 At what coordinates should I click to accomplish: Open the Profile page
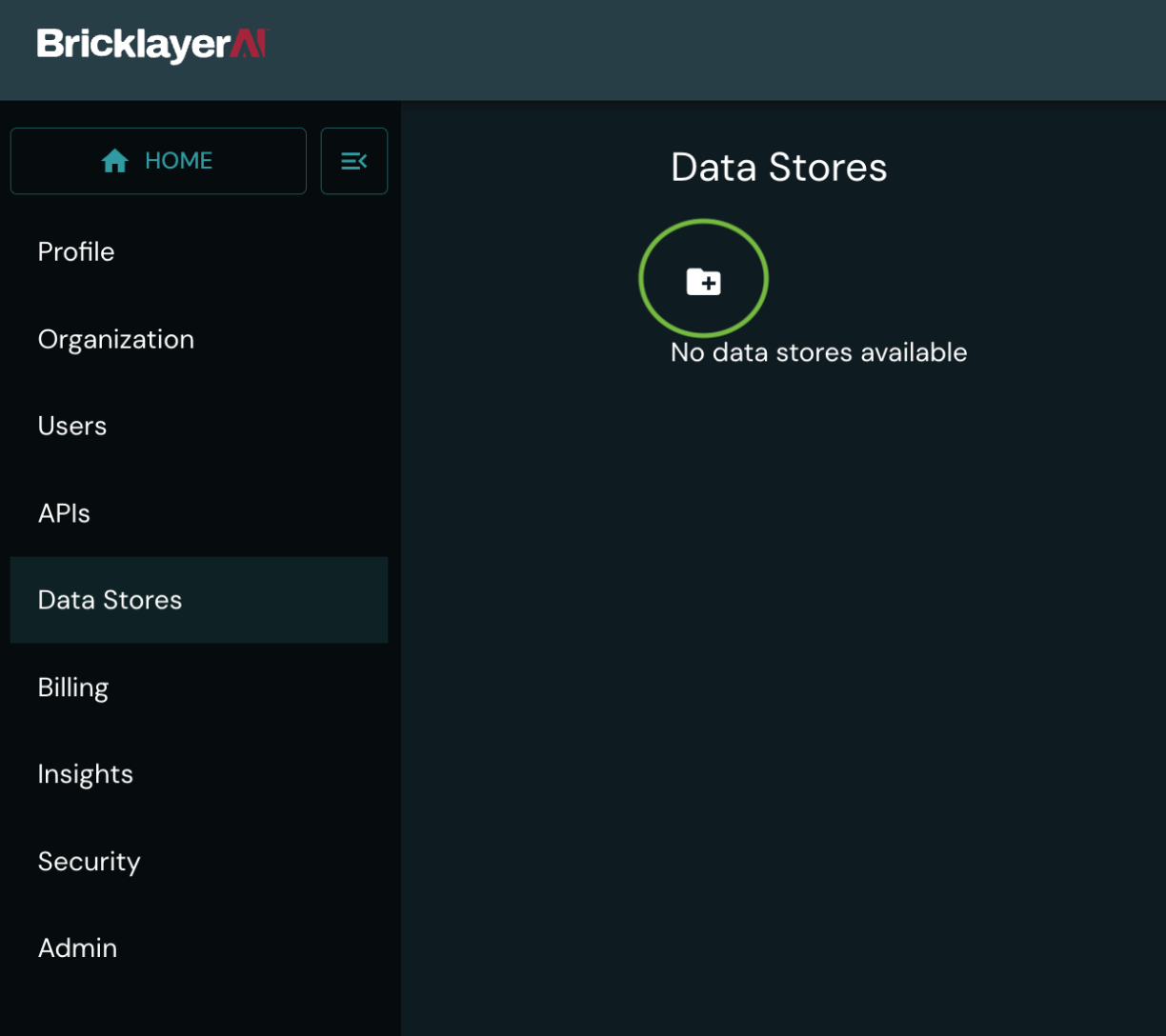[x=76, y=251]
